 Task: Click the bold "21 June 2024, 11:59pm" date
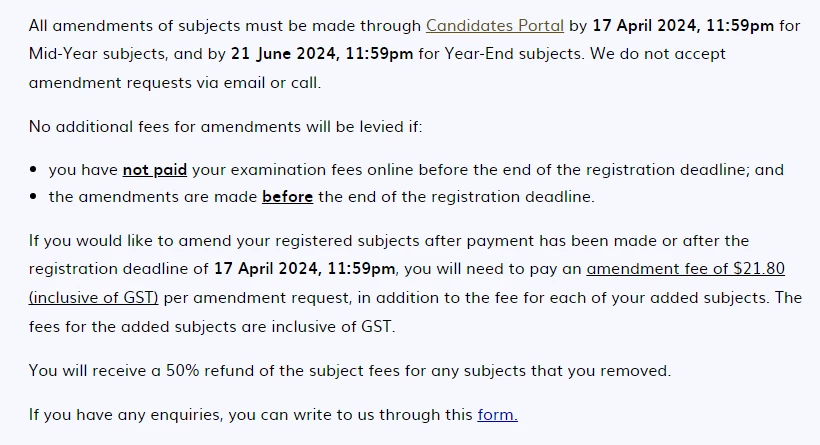pyautogui.click(x=322, y=54)
